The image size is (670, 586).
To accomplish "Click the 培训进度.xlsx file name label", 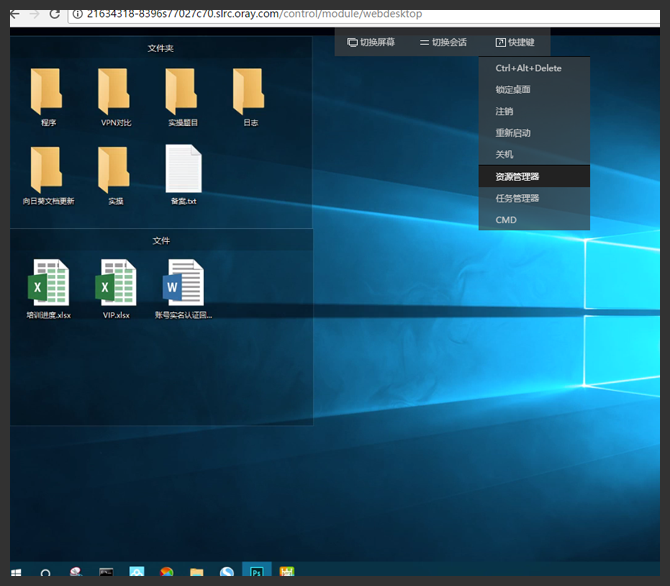I will (x=48, y=315).
